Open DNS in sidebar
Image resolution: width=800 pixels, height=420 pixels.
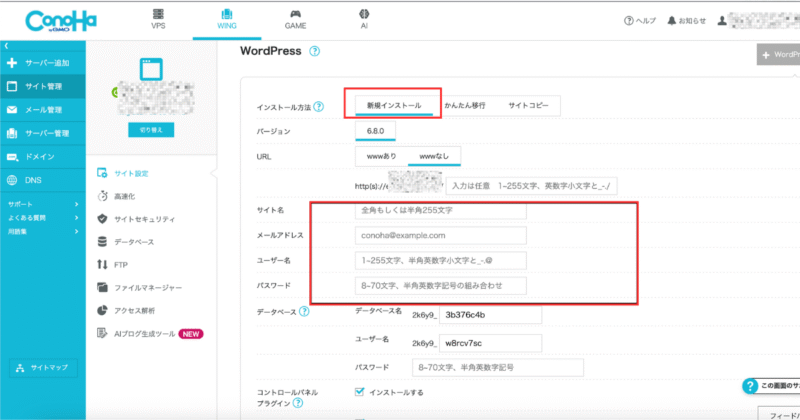tap(43, 180)
